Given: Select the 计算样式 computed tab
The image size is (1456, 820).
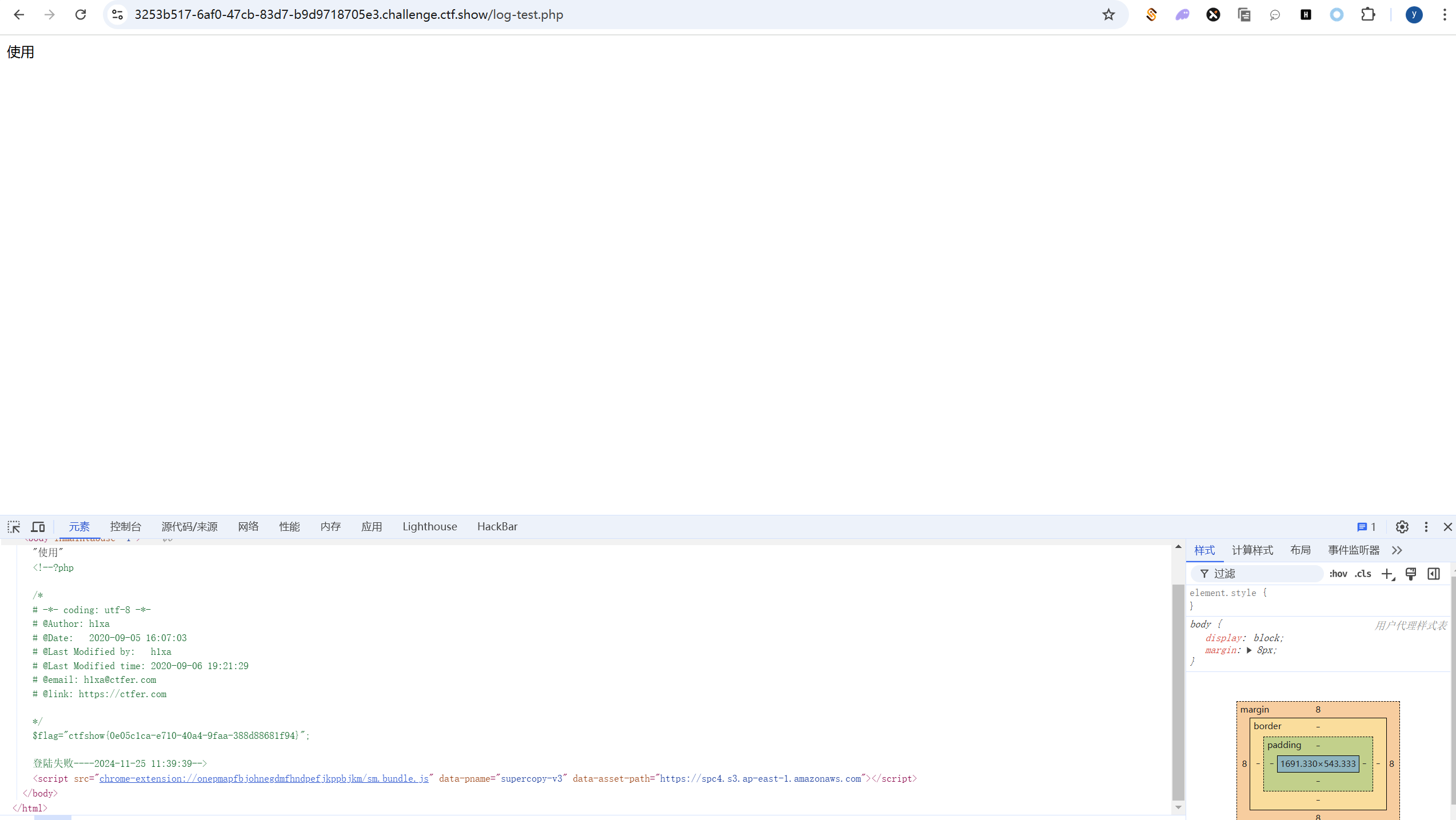Looking at the screenshot, I should point(1252,550).
